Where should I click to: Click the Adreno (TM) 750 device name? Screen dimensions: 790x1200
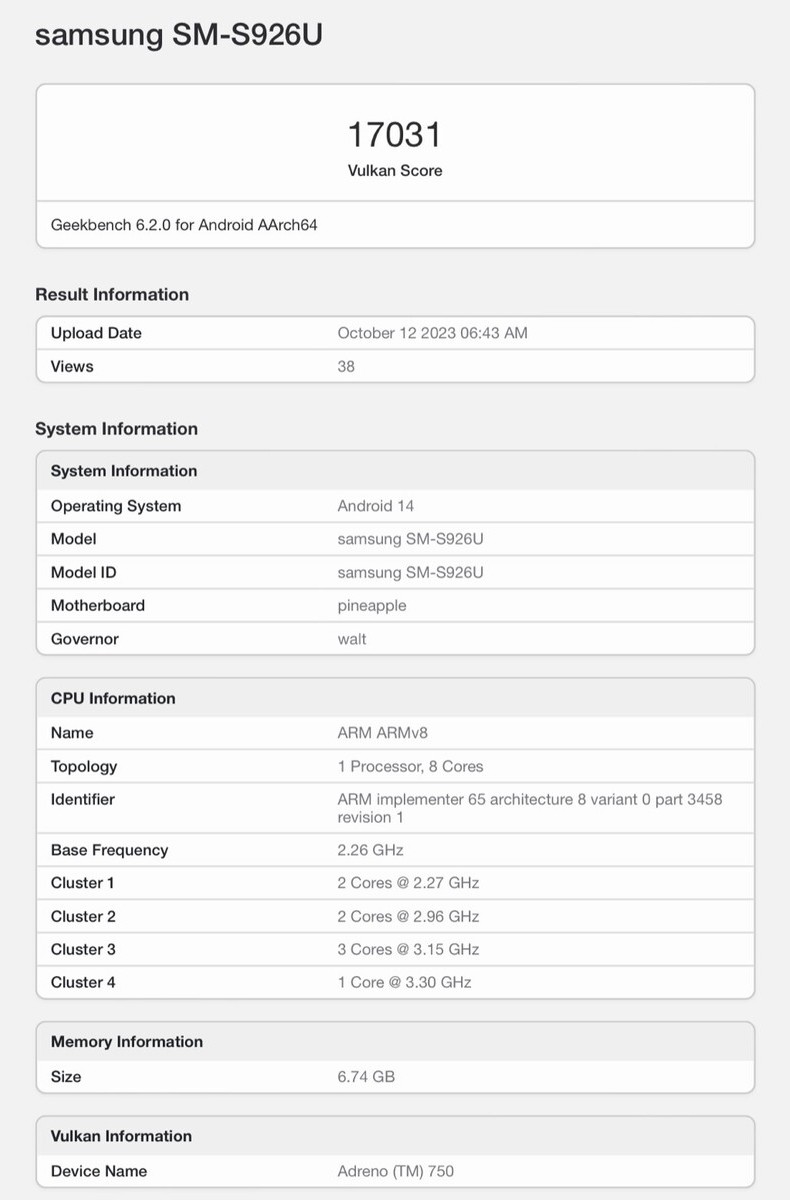click(396, 1171)
